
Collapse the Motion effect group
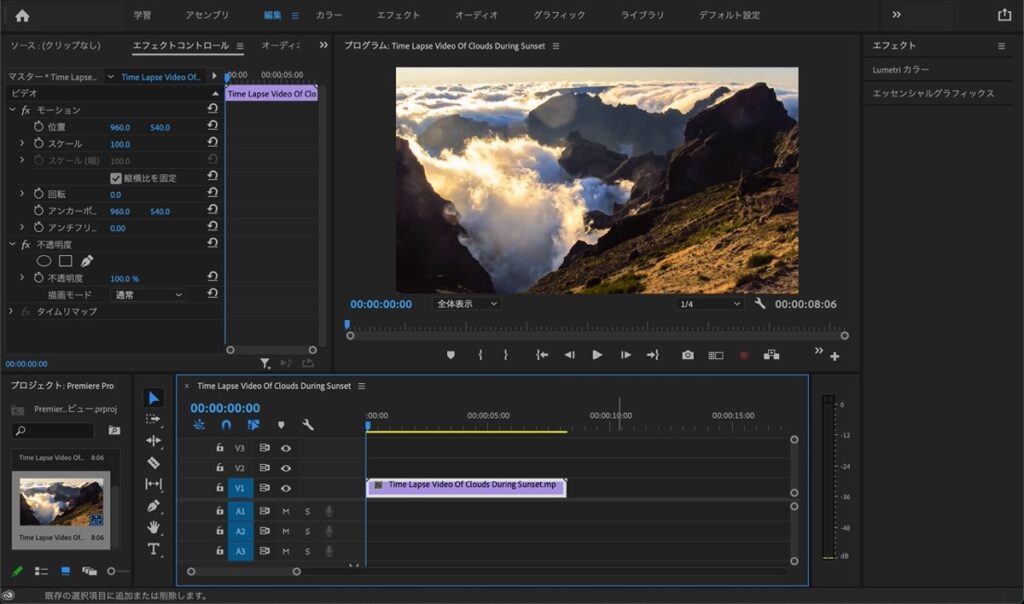click(12, 110)
